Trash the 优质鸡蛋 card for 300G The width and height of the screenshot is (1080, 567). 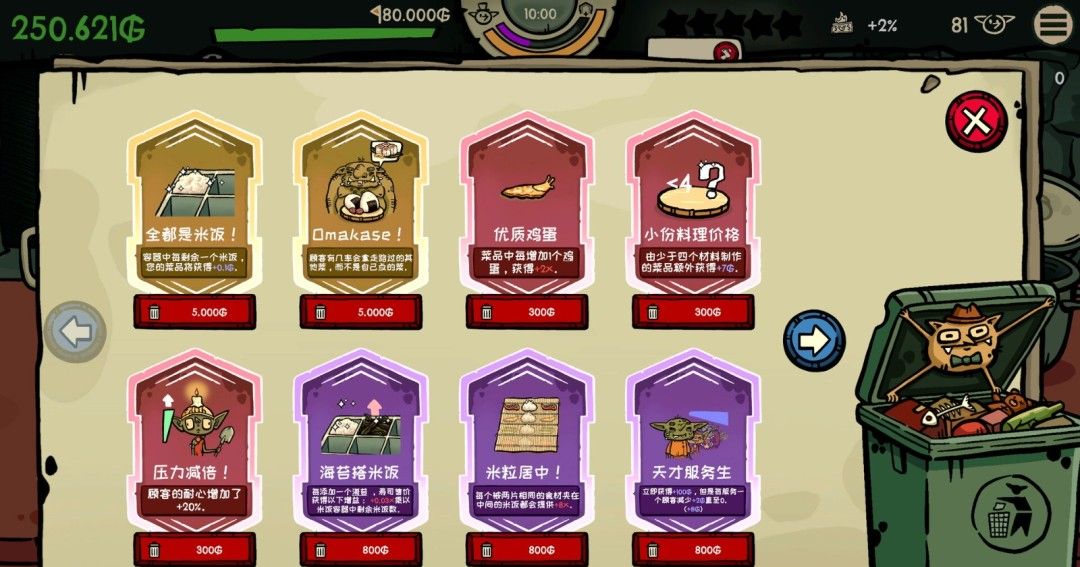[x=527, y=312]
